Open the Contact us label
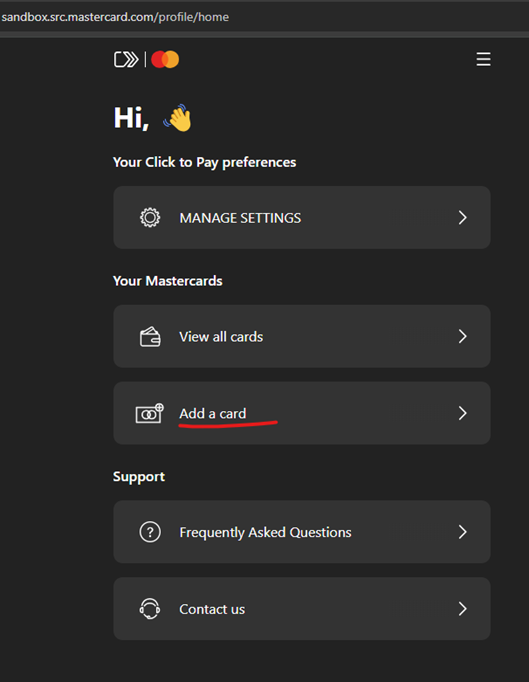The height and width of the screenshot is (682, 529). pos(212,609)
